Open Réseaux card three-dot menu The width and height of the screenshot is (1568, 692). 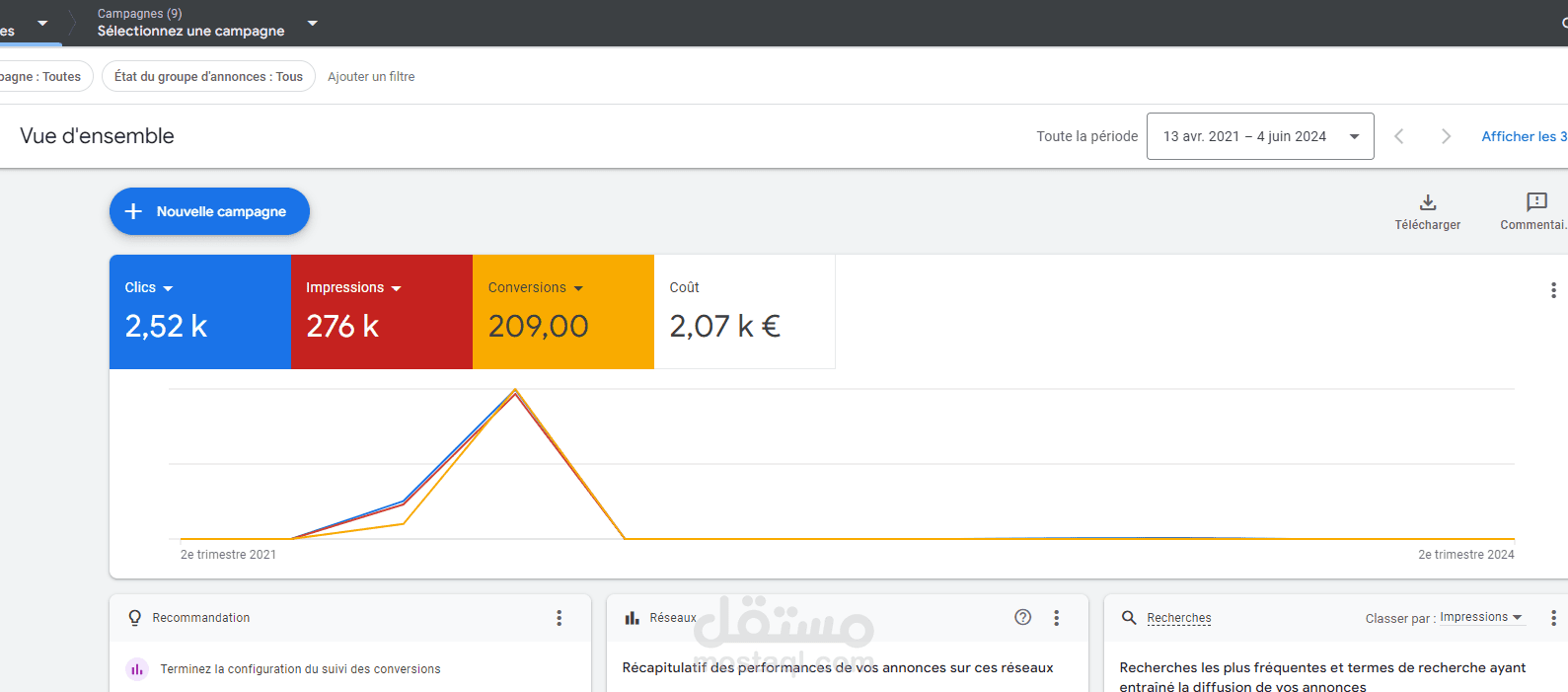(1056, 618)
